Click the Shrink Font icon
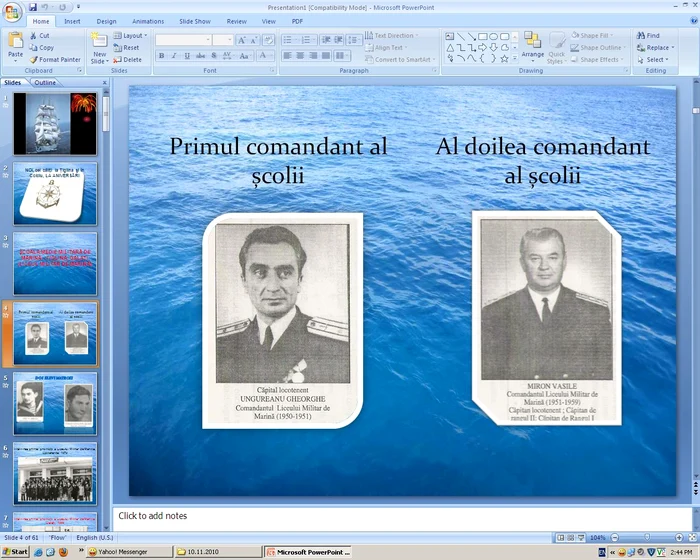 point(254,40)
